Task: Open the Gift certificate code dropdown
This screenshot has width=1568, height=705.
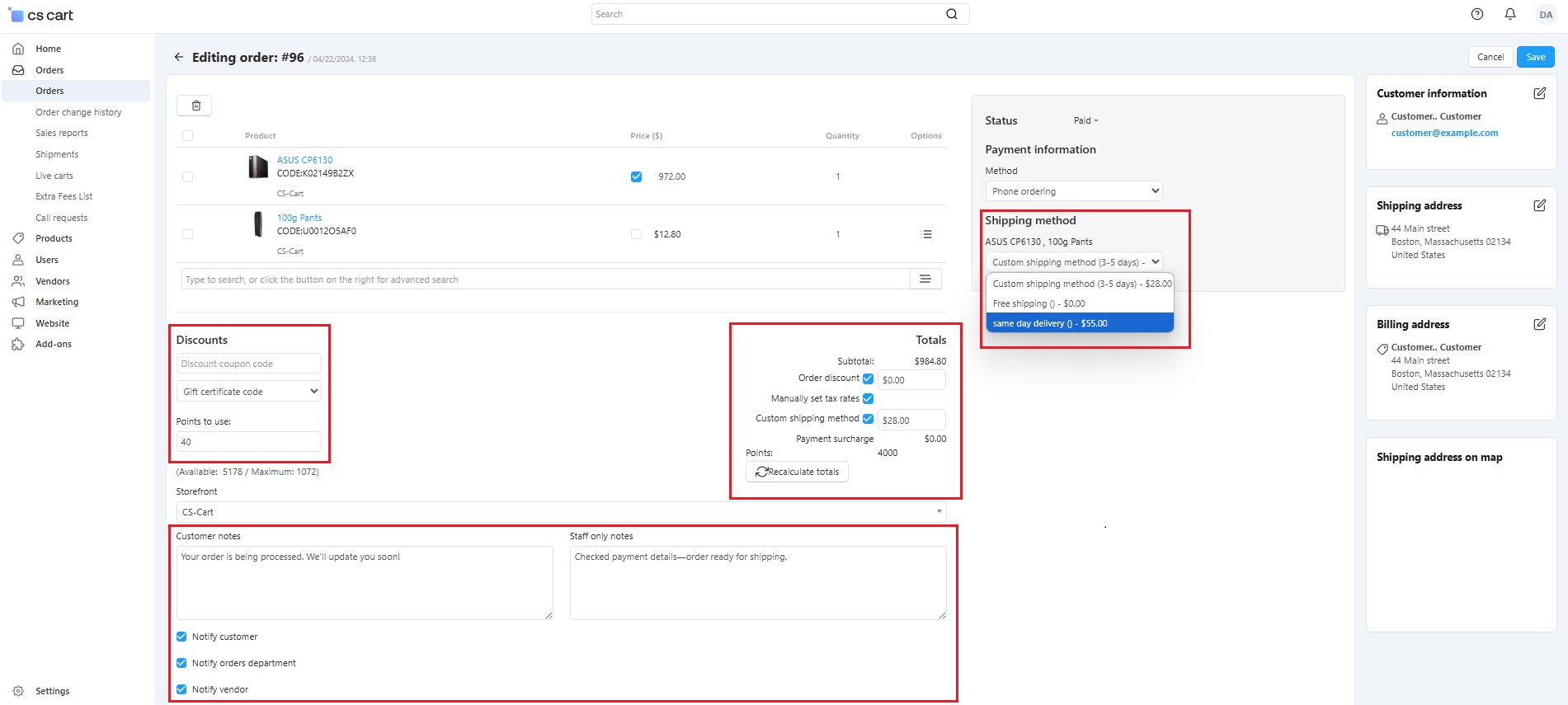Action: 249,392
